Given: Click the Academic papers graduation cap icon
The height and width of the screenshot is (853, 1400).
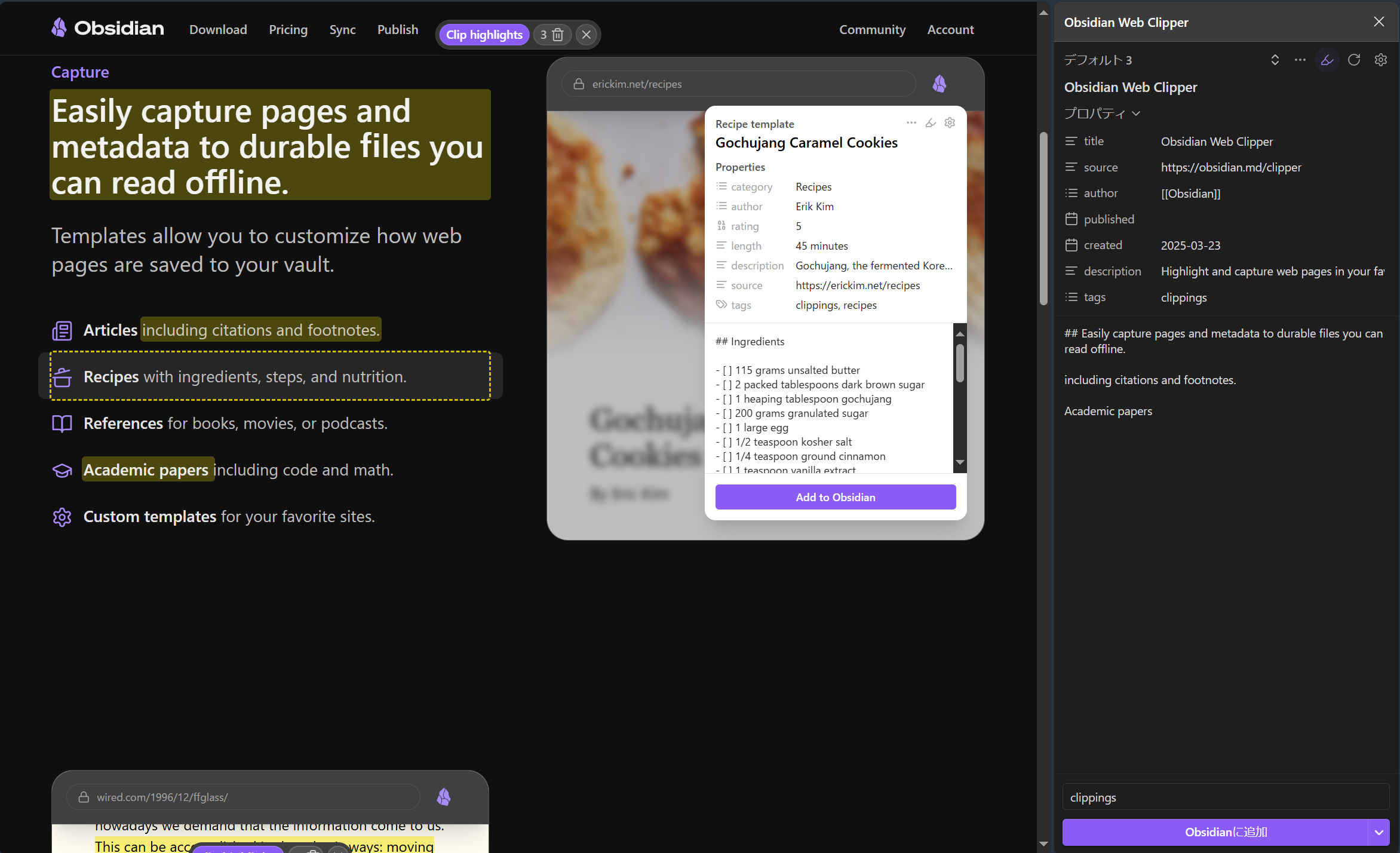Looking at the screenshot, I should [62, 470].
